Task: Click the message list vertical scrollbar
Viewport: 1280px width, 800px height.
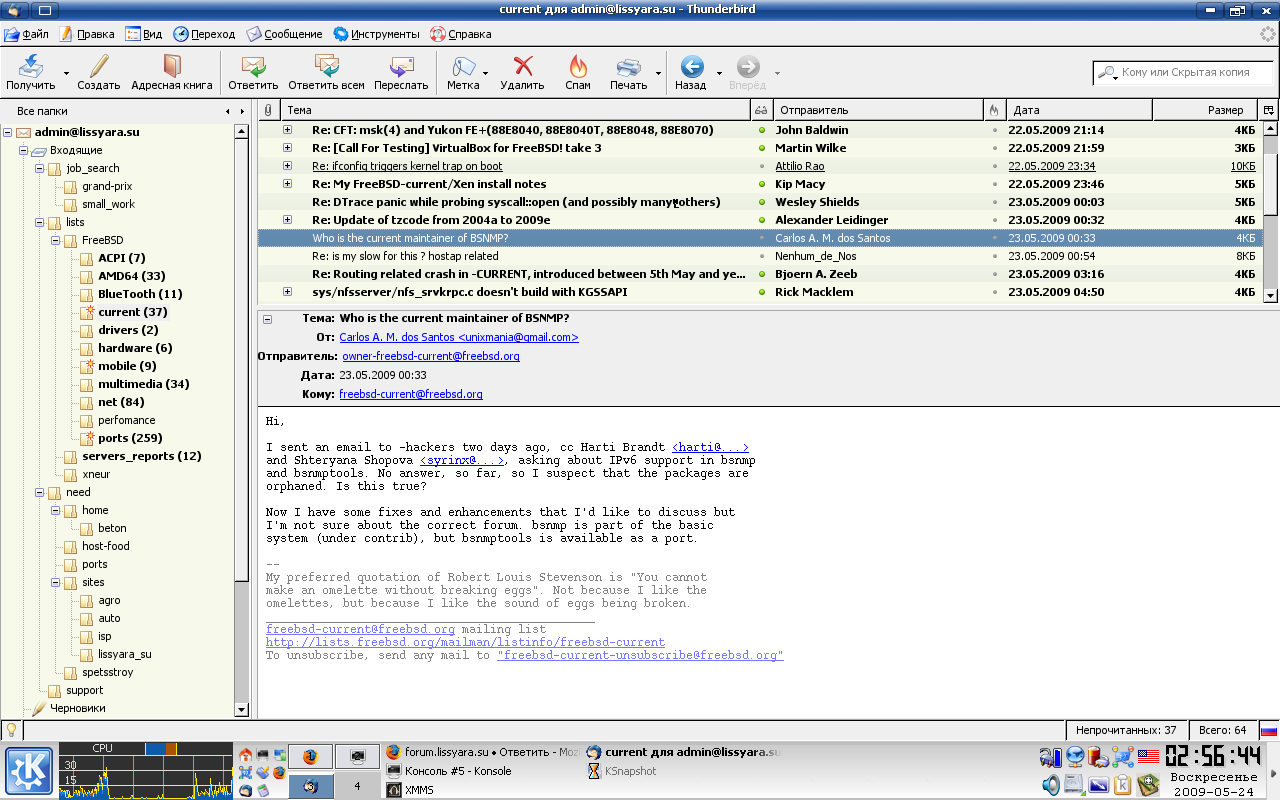Action: point(1270,211)
